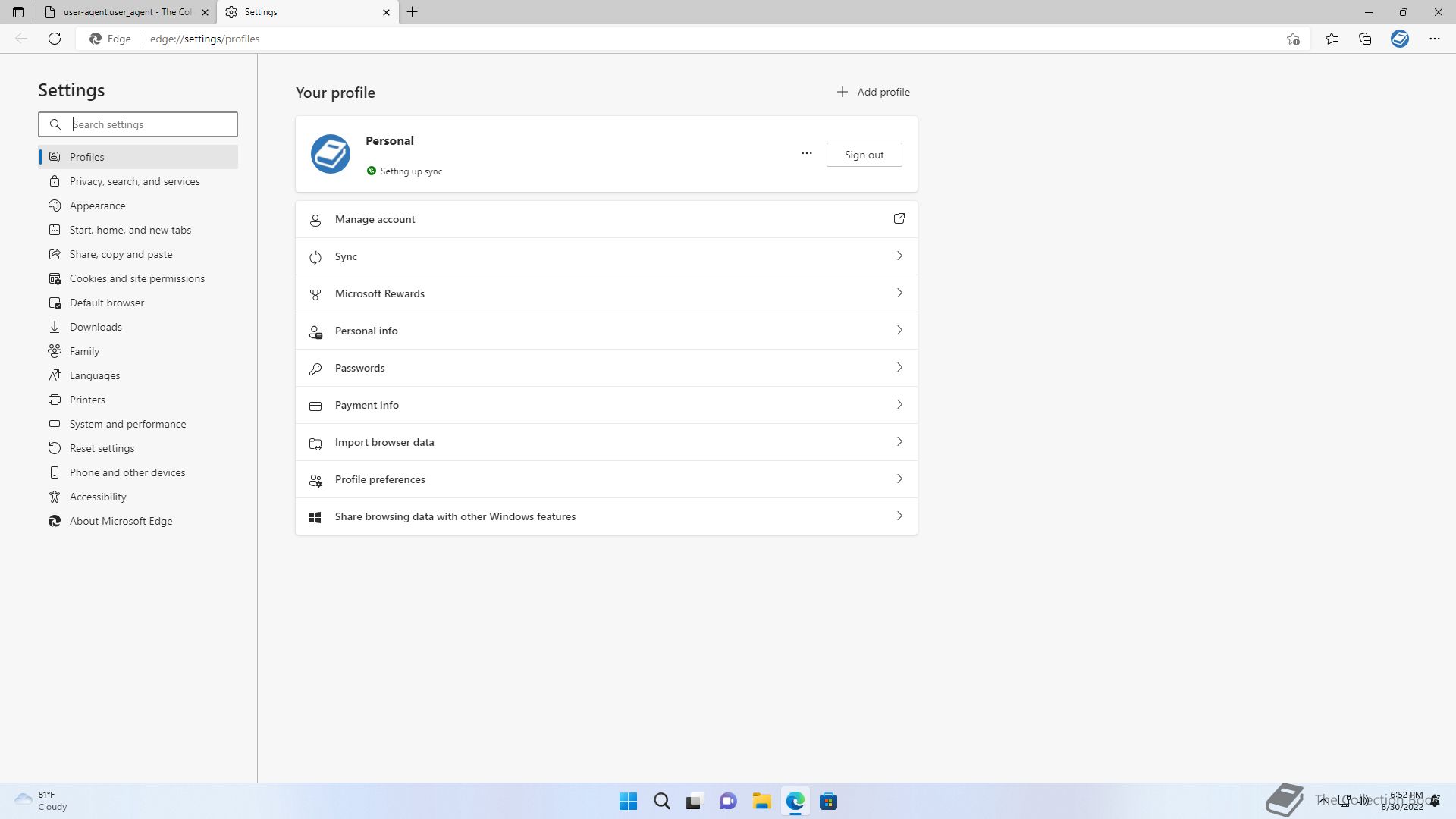Expand Share browsing data chevron
This screenshot has width=1456, height=819.
pos(899,516)
